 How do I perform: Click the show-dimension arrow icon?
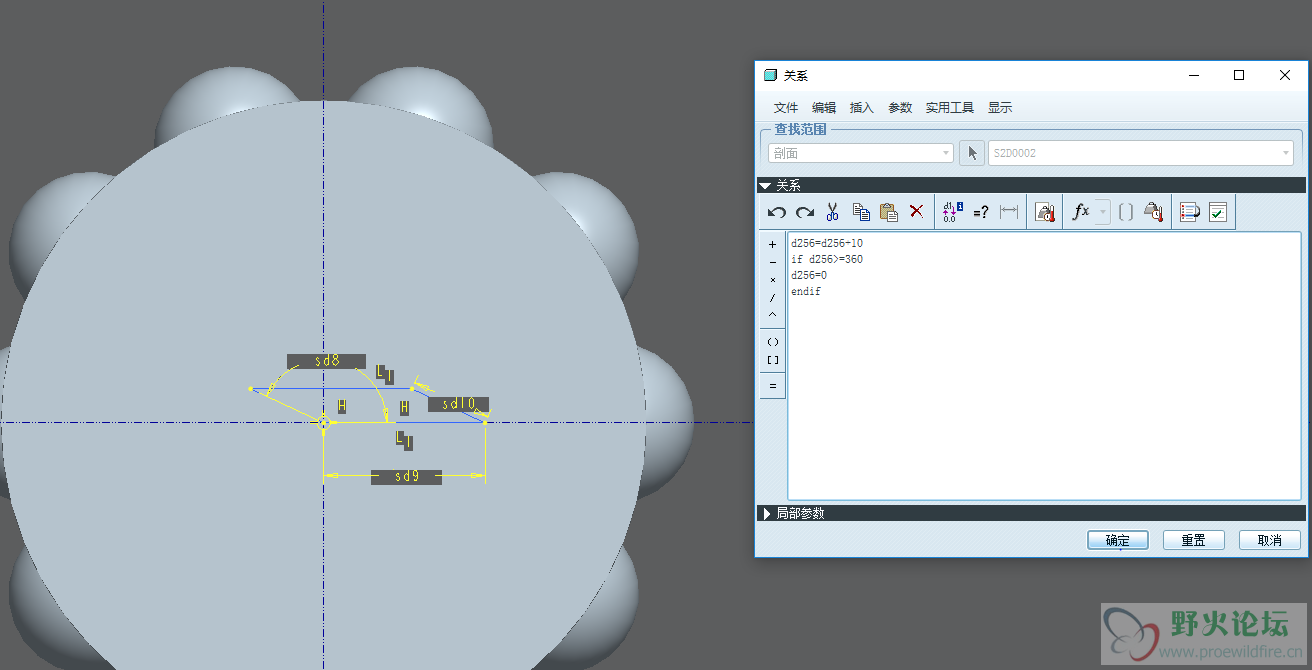[1009, 212]
